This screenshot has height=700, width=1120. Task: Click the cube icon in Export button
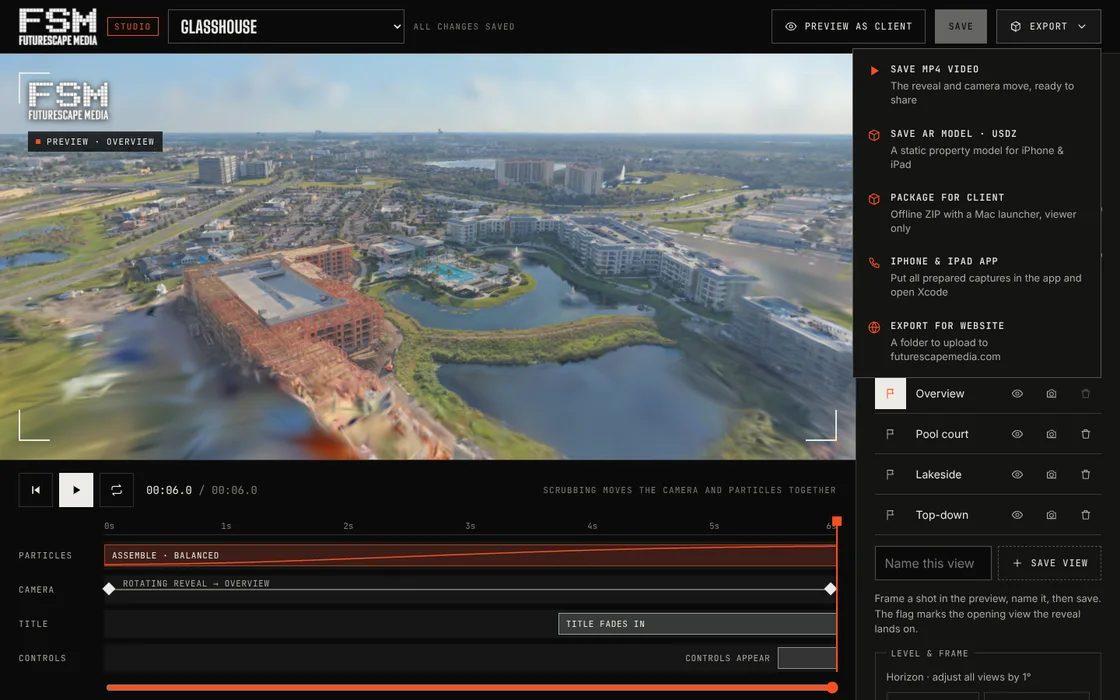[x=1016, y=26]
